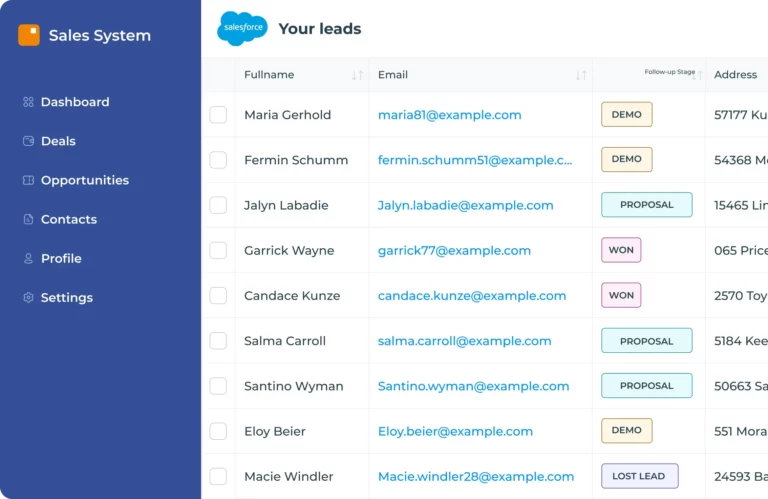768x499 pixels.
Task: Click the Salesforce cloud logo
Action: 242,29
